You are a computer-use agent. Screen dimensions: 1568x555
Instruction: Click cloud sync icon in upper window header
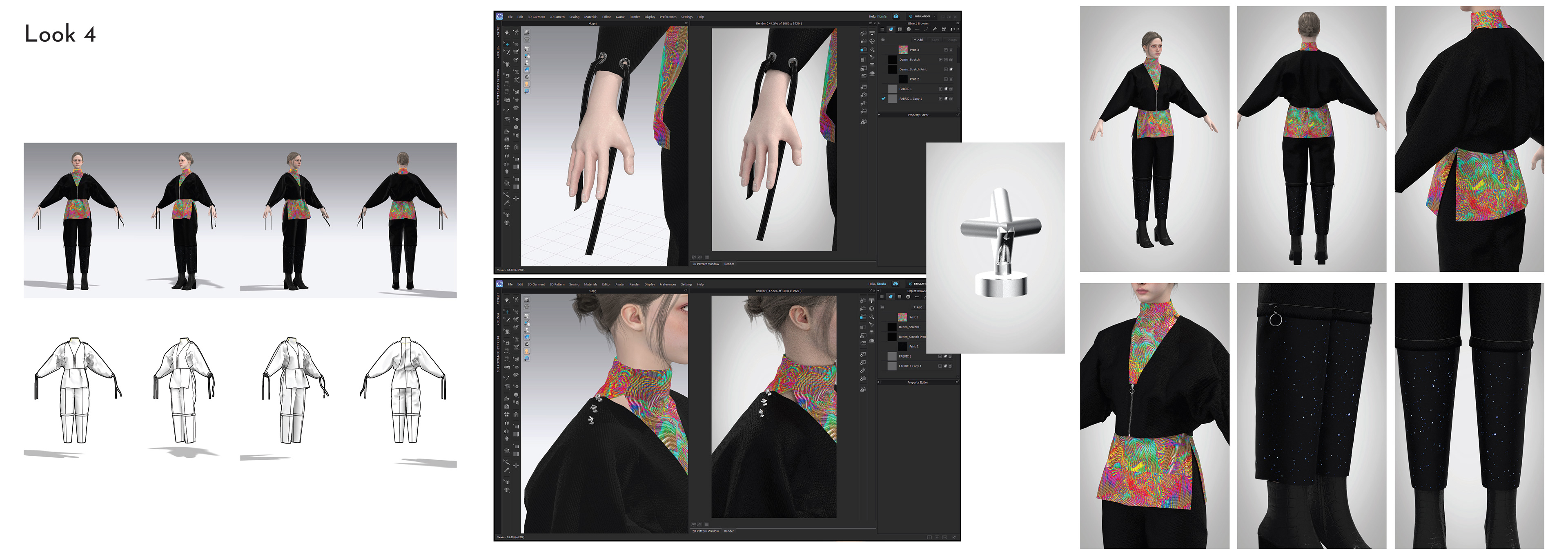point(896,16)
